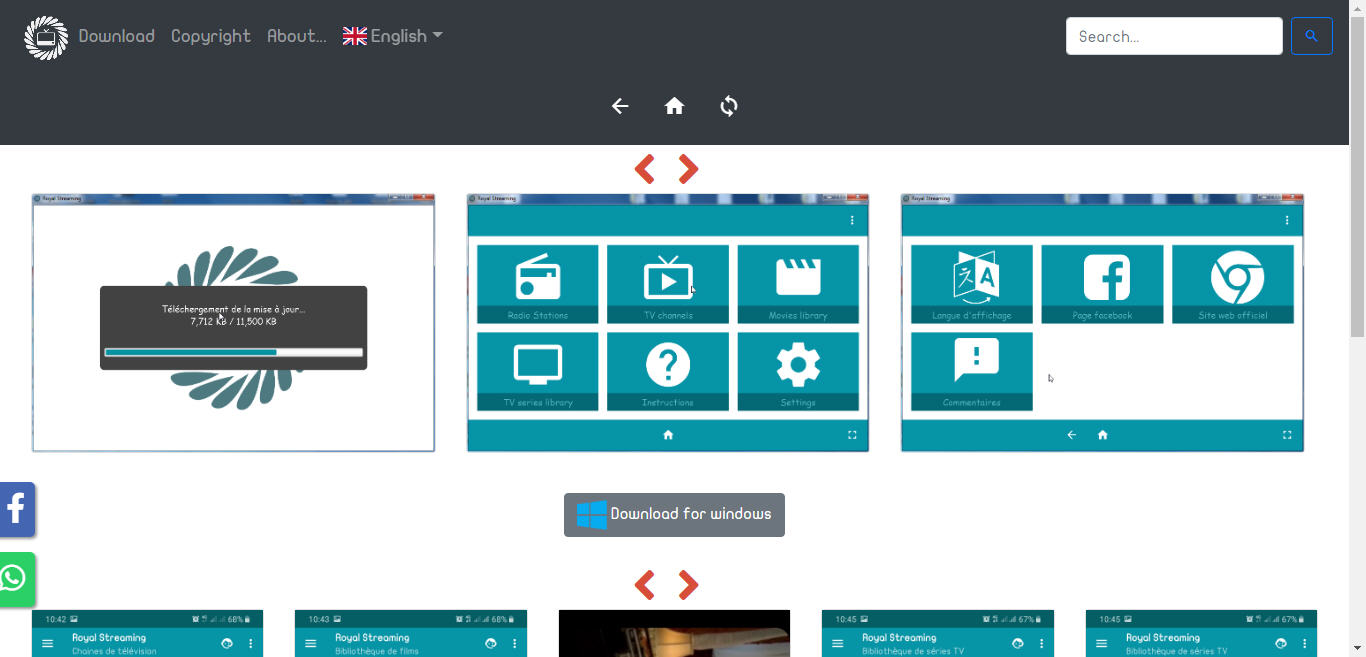Go to home via house icon
The image size is (1366, 657).
point(675,106)
